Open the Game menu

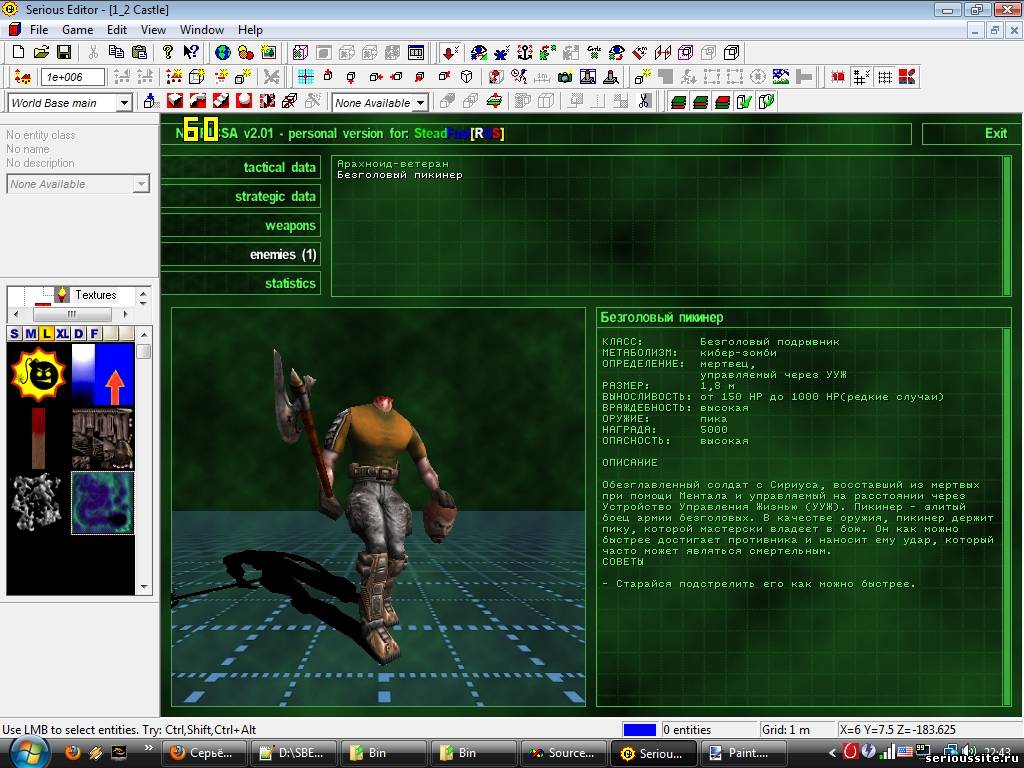coord(78,29)
